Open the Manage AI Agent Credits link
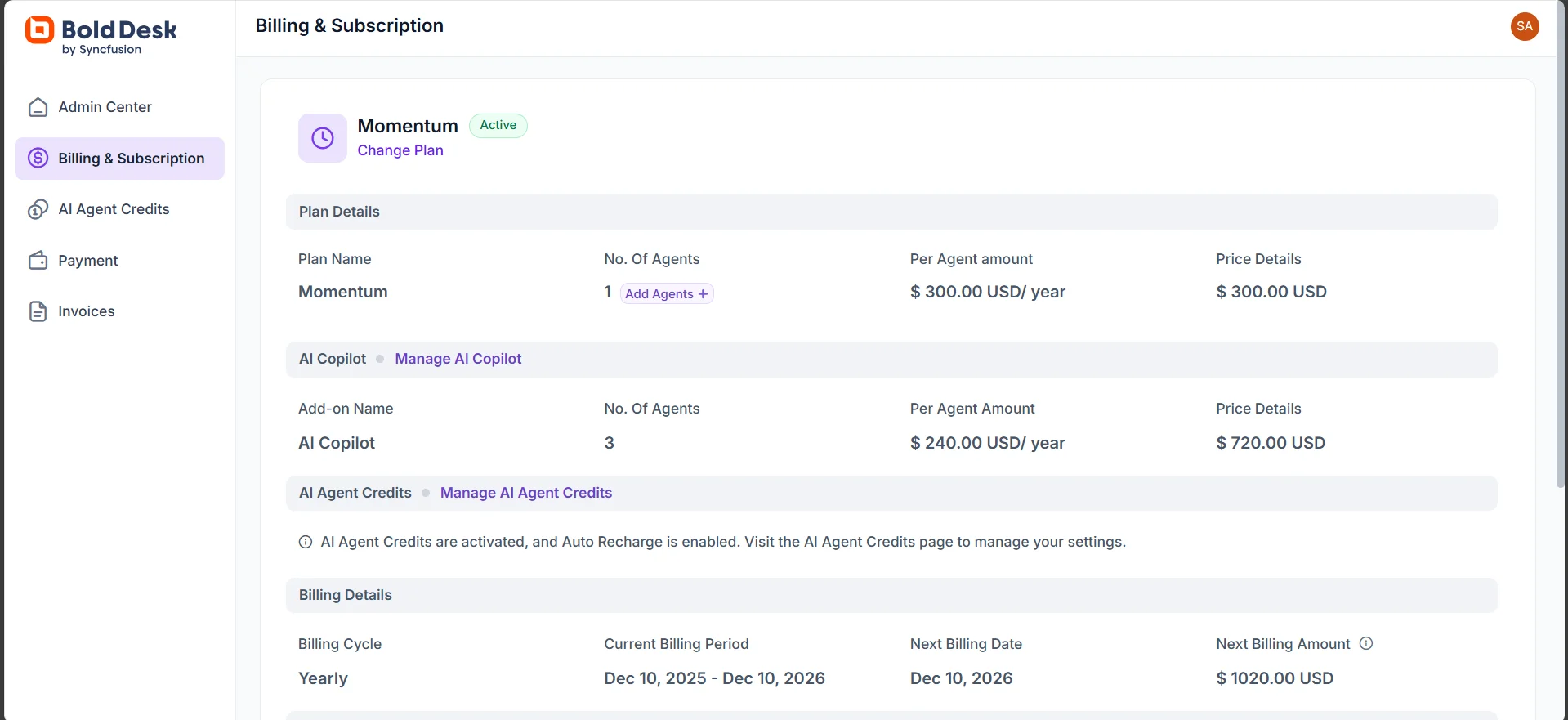This screenshot has height=720, width=1568. coord(526,493)
